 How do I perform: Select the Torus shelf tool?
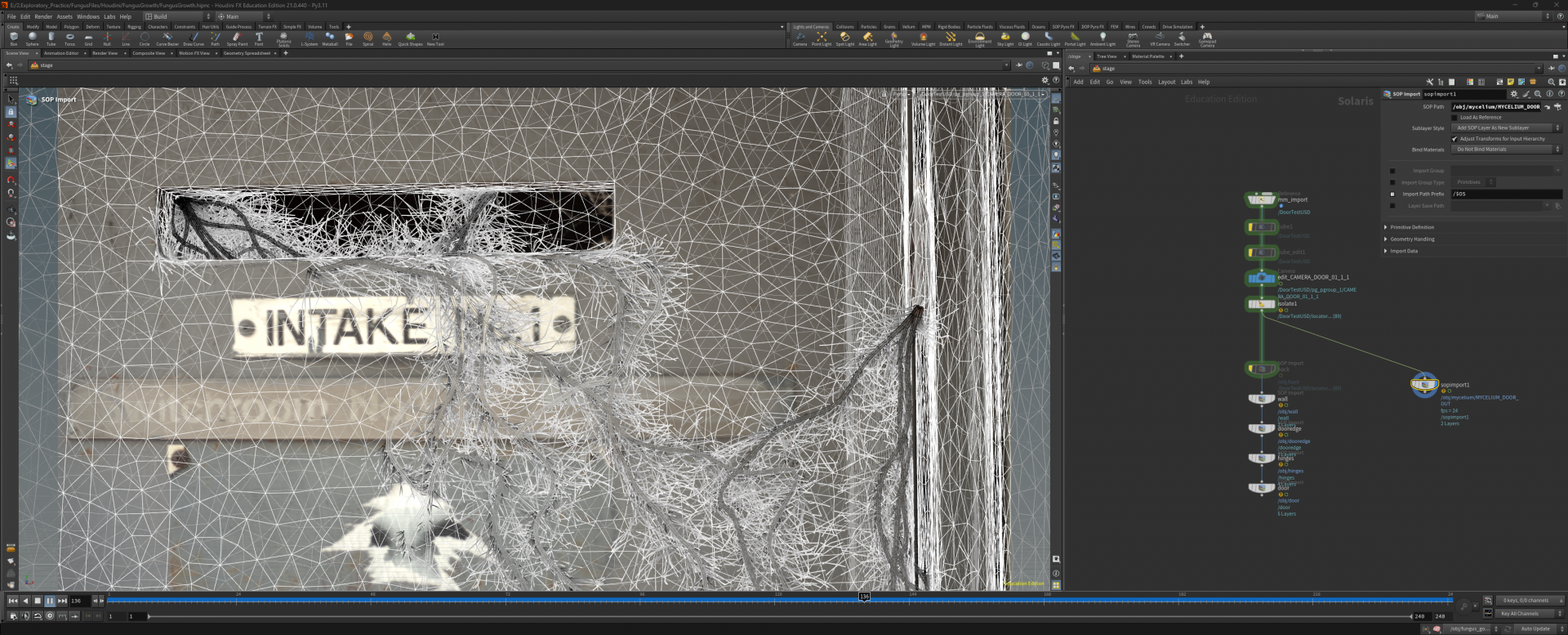pyautogui.click(x=69, y=38)
